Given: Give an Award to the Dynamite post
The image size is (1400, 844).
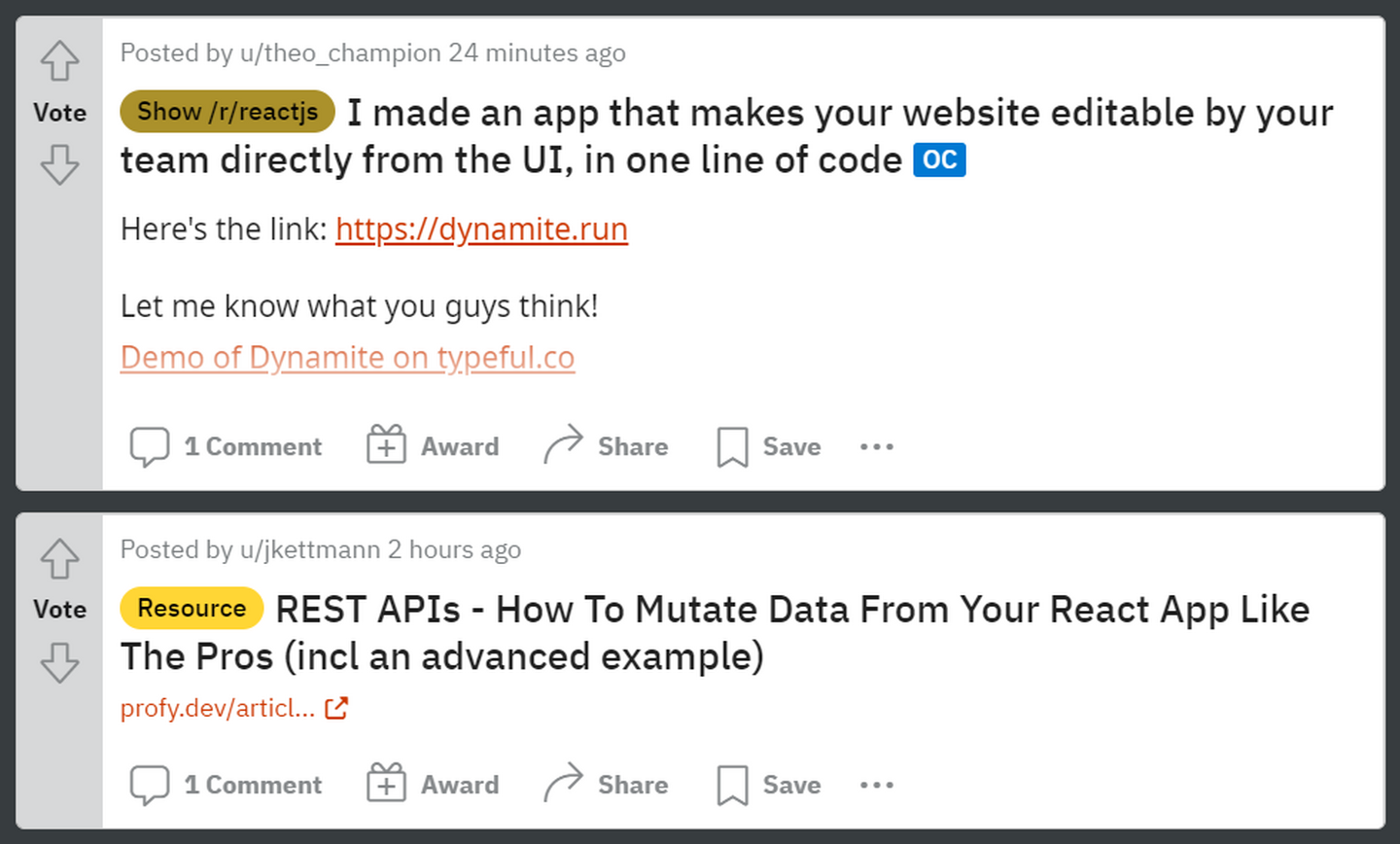Looking at the screenshot, I should click(433, 446).
